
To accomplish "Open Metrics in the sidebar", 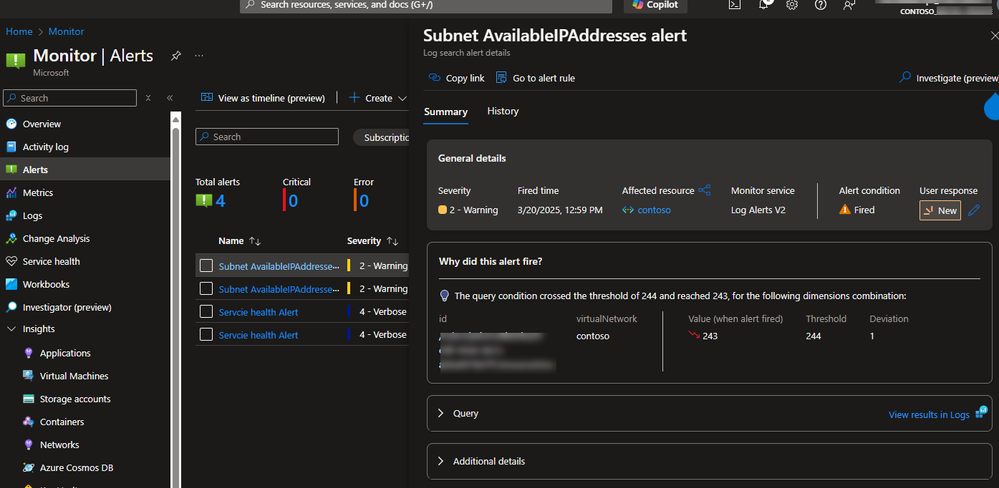I will click(x=38, y=193).
